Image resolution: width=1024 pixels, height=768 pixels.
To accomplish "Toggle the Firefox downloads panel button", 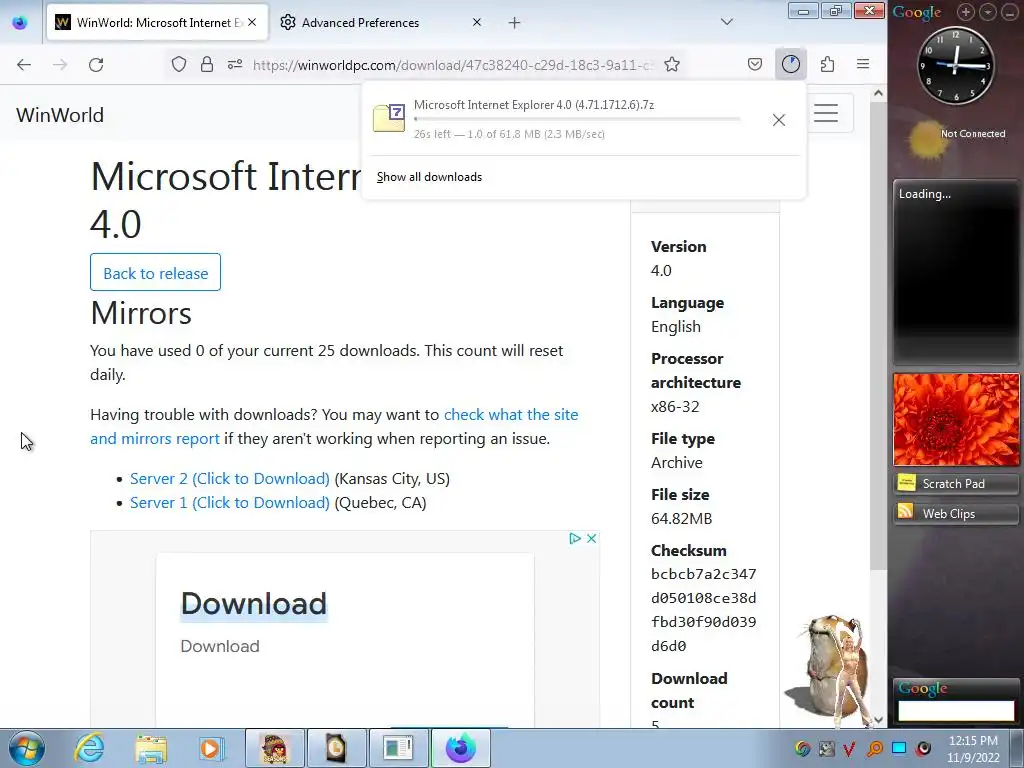I will point(791,64).
